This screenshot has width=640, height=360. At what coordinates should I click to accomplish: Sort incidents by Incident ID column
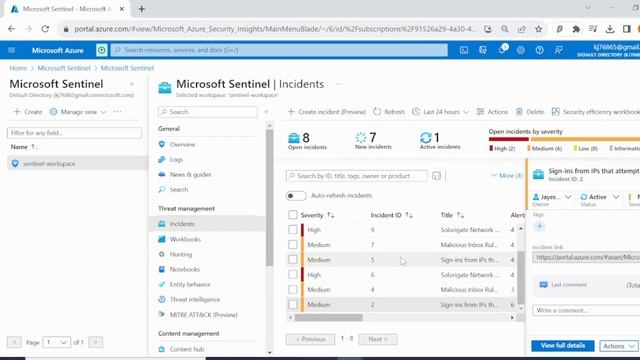coord(391,215)
